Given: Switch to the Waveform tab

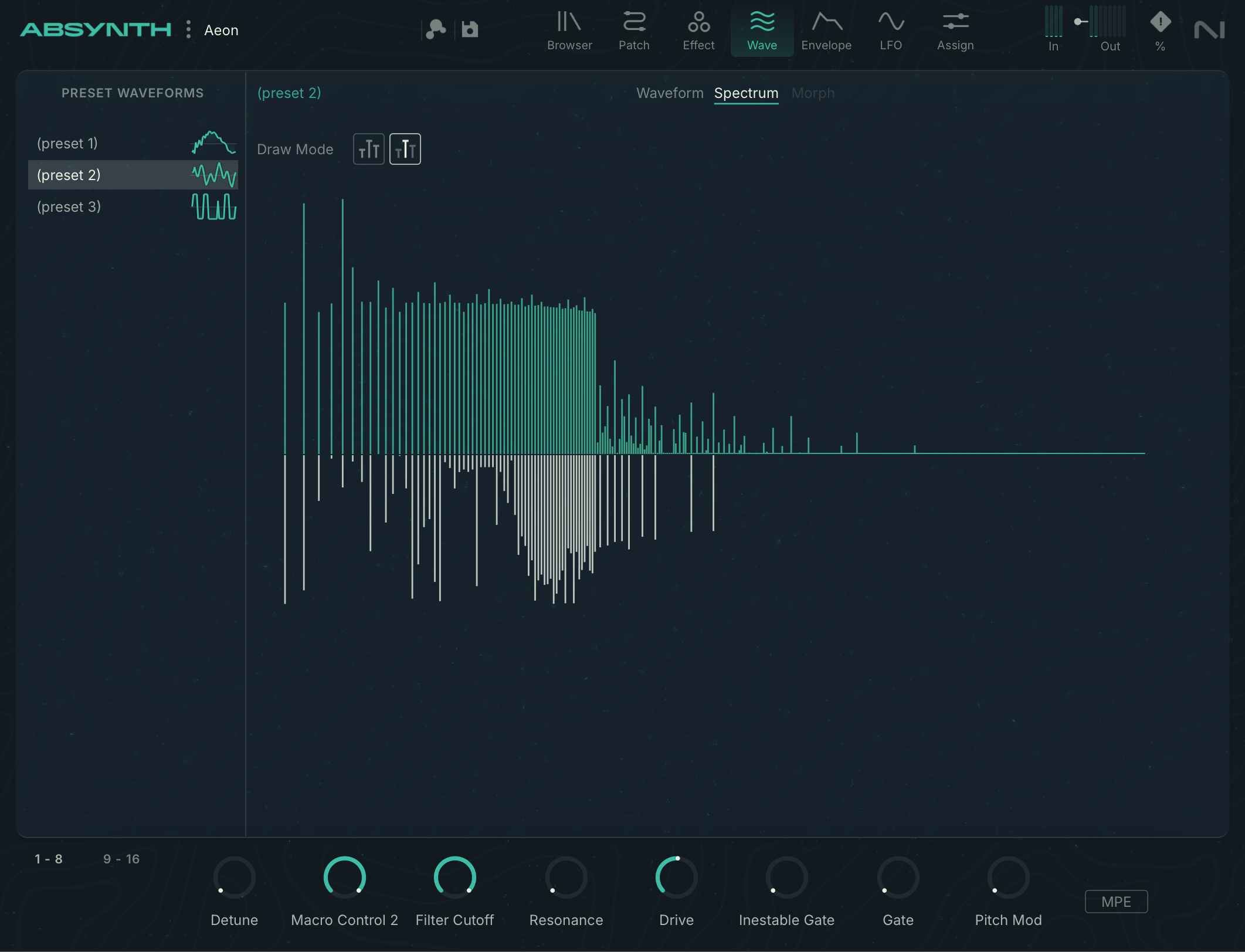Looking at the screenshot, I should coord(670,93).
